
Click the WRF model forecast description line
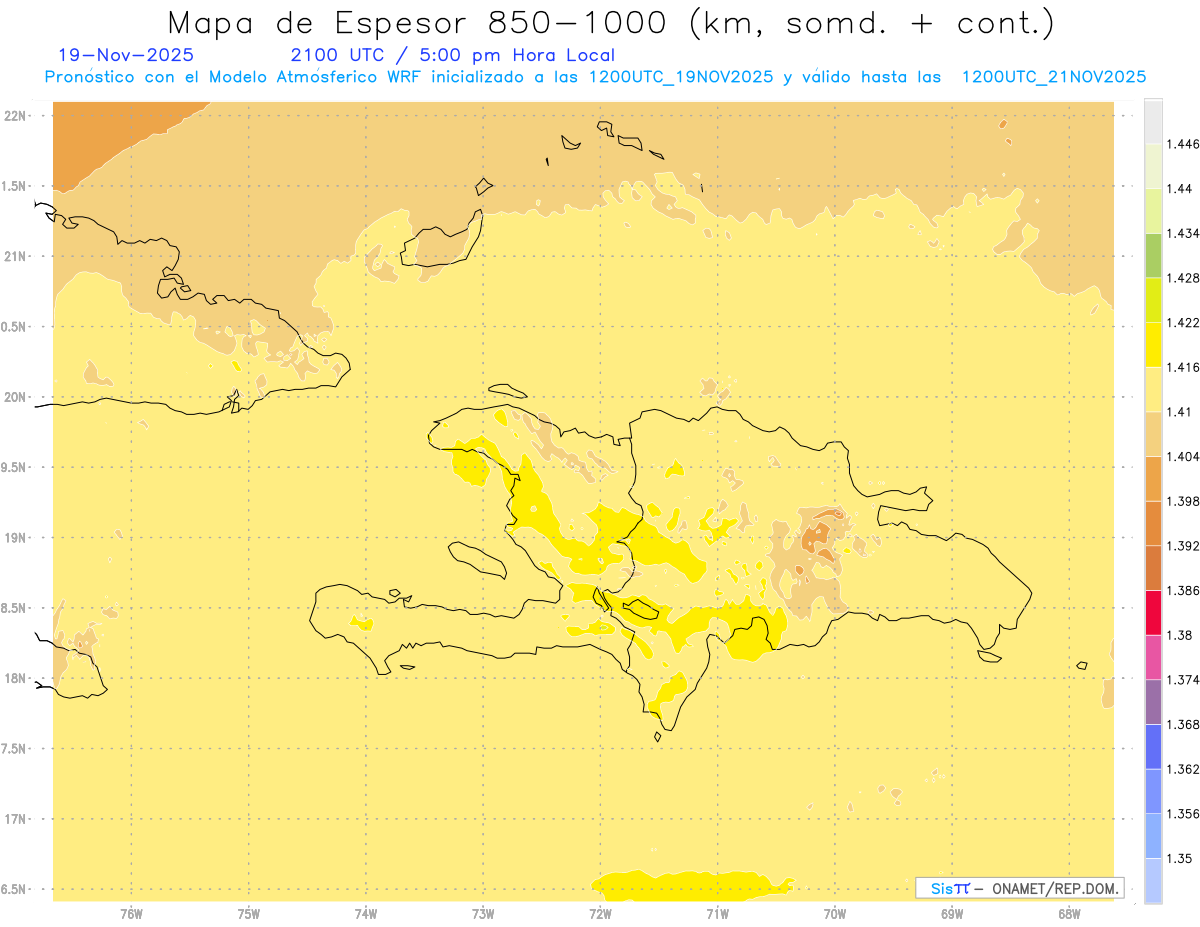[x=595, y=77]
